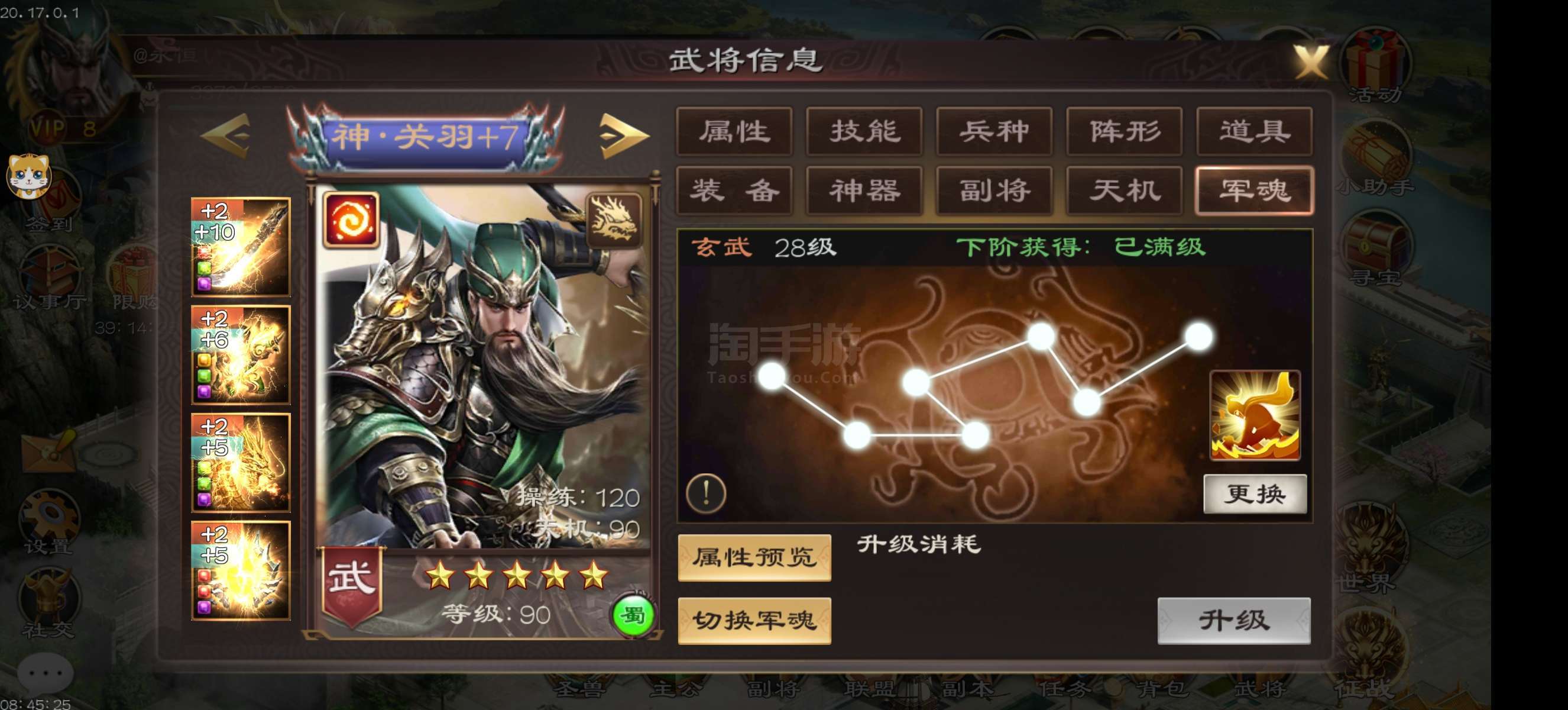Select the 天机 tab
This screenshot has width=1568, height=710.
point(1124,191)
